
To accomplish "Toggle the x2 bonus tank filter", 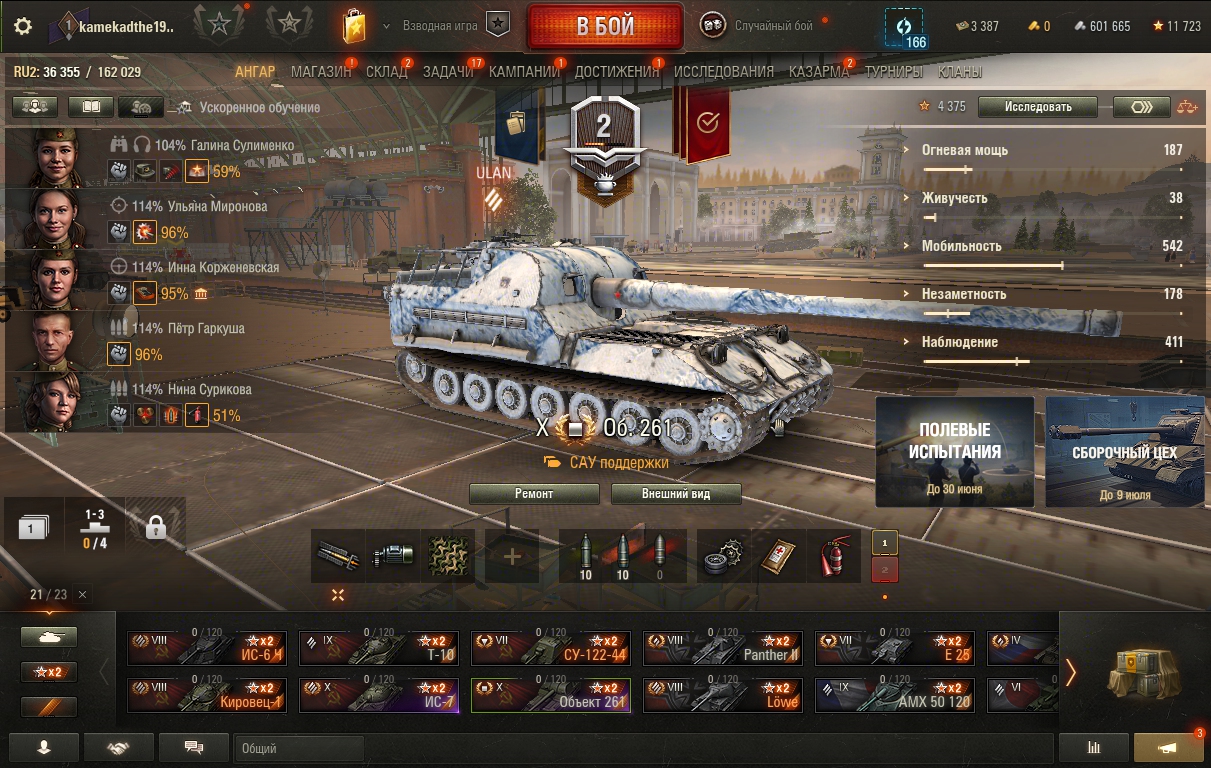I will [x=49, y=672].
